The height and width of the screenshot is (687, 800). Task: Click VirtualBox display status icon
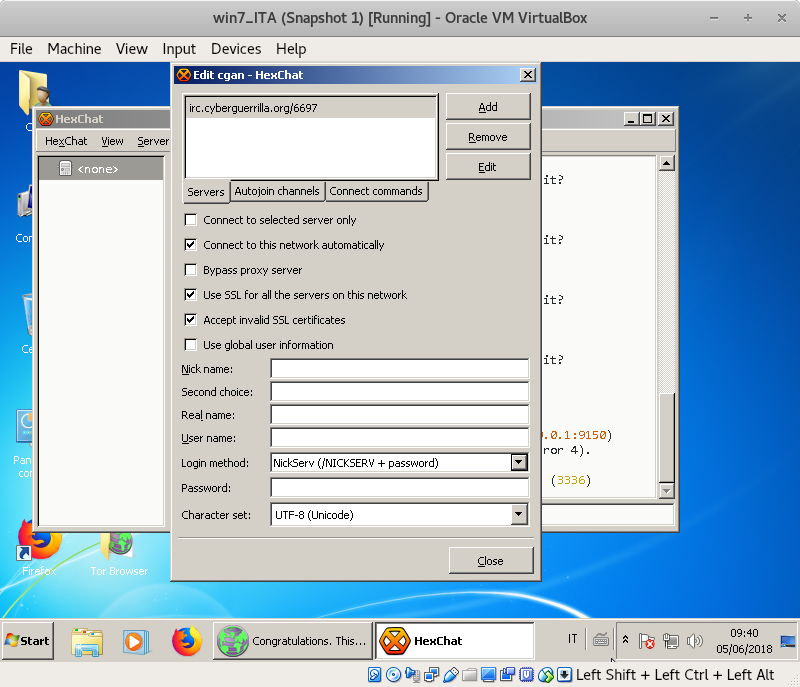click(488, 675)
